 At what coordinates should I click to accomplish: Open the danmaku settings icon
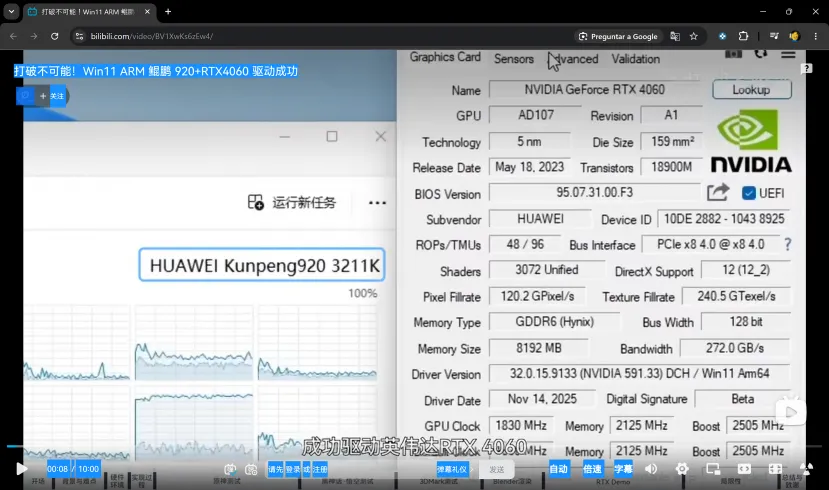251,469
